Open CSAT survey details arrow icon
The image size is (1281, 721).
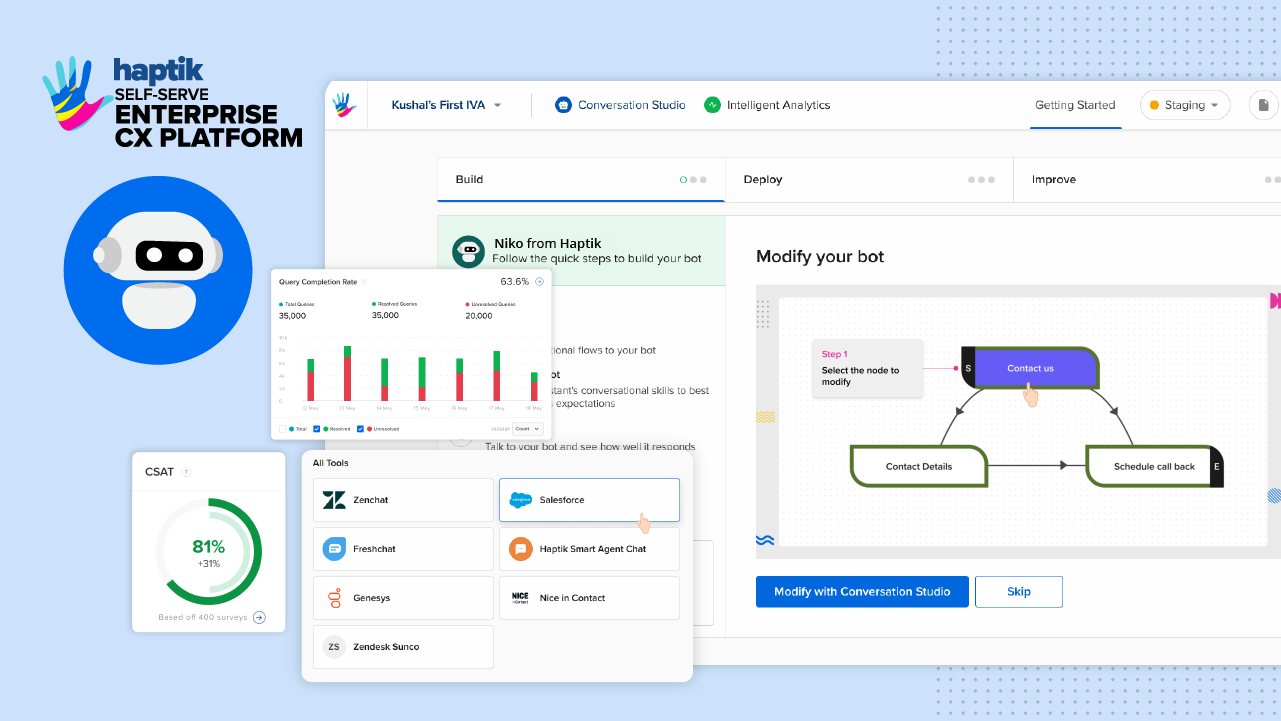coord(259,617)
